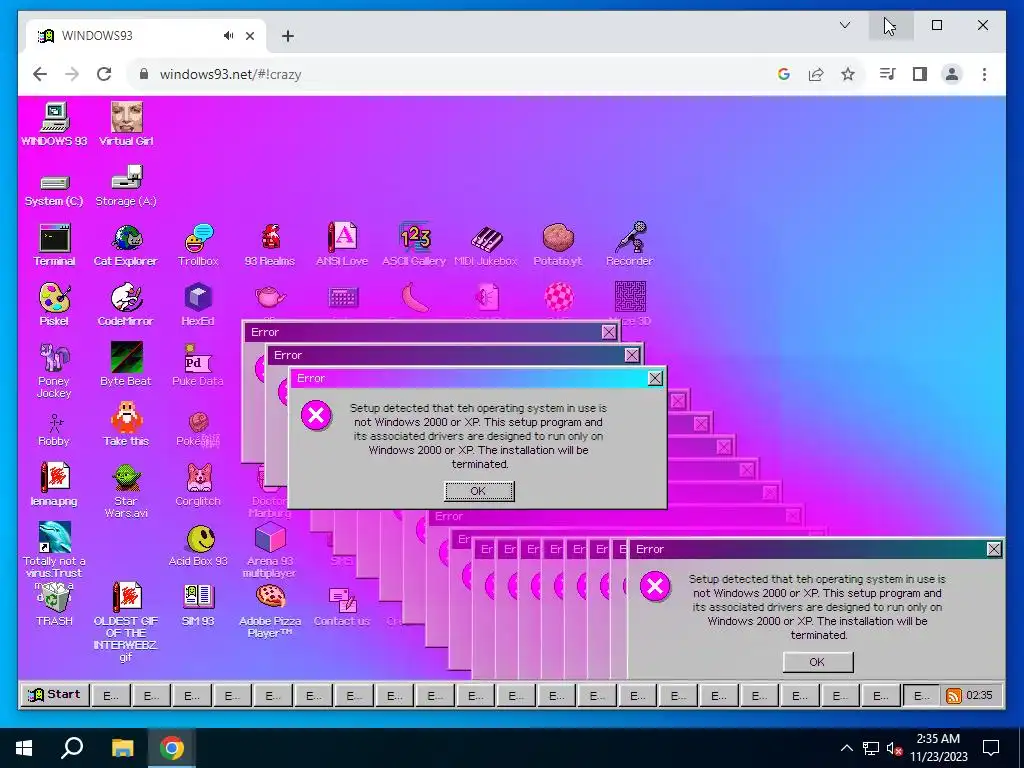Select the first Error taskbar button next to Start
Screen dimensions: 1024x768
[111, 696]
